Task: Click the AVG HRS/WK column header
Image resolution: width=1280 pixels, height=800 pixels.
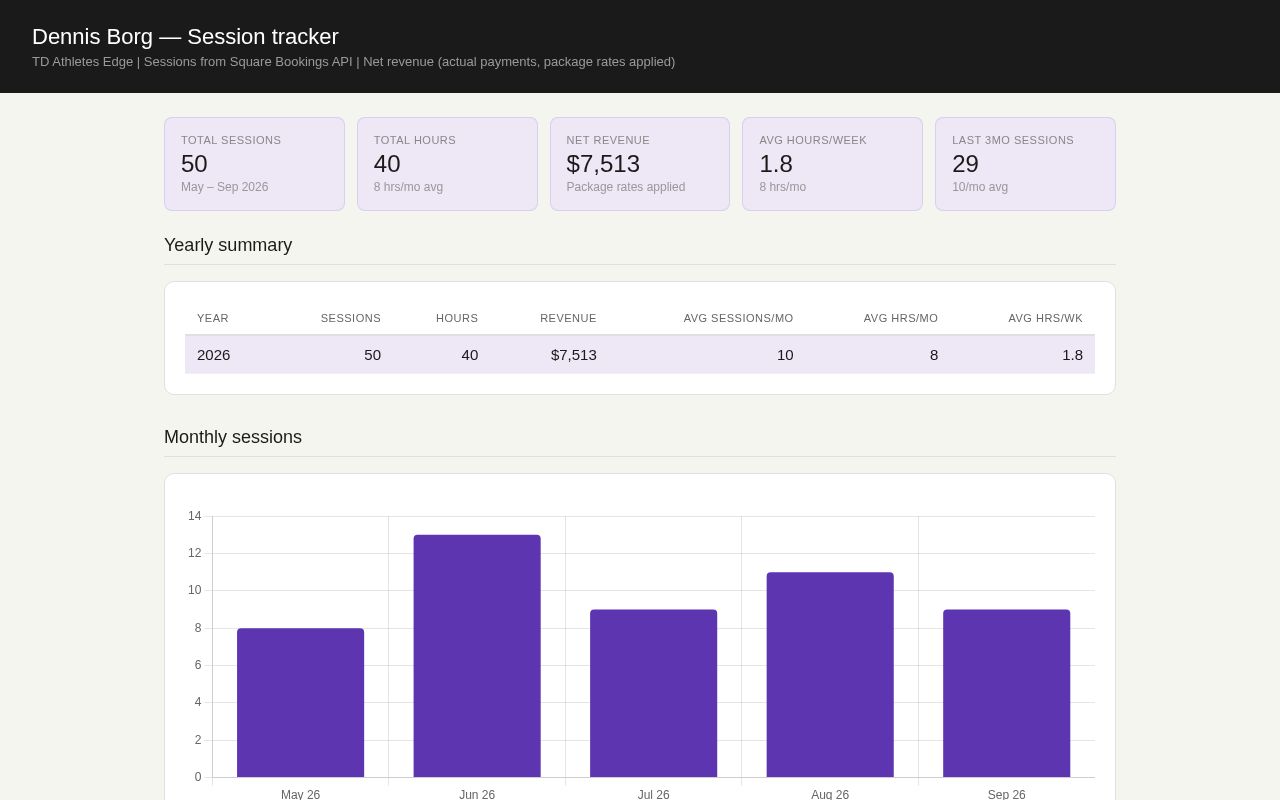Action: click(1045, 318)
